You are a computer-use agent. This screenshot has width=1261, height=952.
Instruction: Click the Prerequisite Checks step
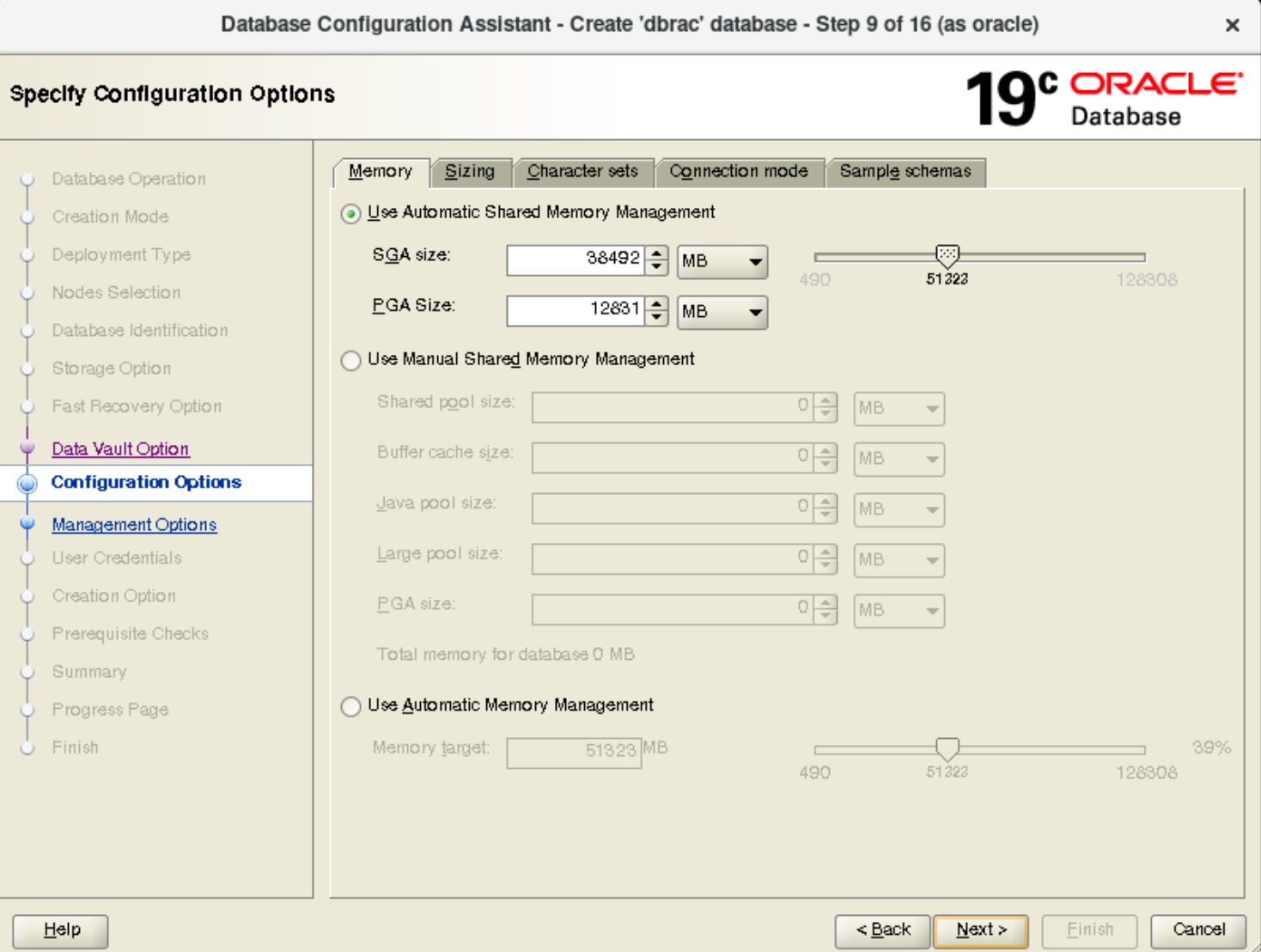point(130,633)
